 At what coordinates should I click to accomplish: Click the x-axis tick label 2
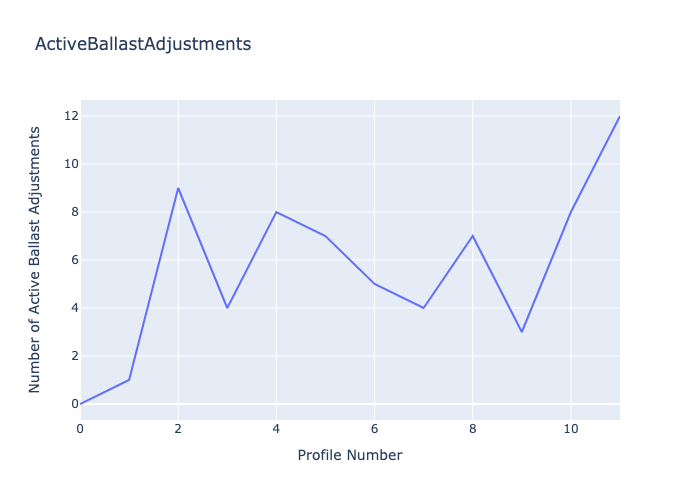click(x=178, y=429)
